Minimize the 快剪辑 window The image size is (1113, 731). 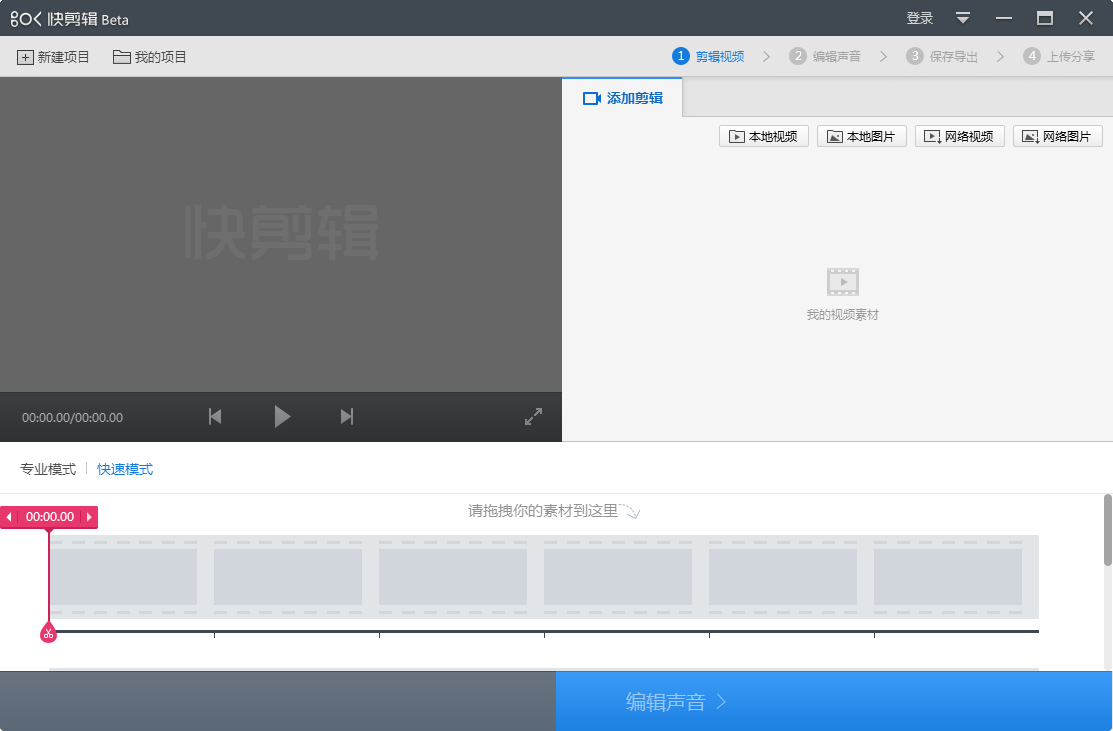tap(1004, 18)
